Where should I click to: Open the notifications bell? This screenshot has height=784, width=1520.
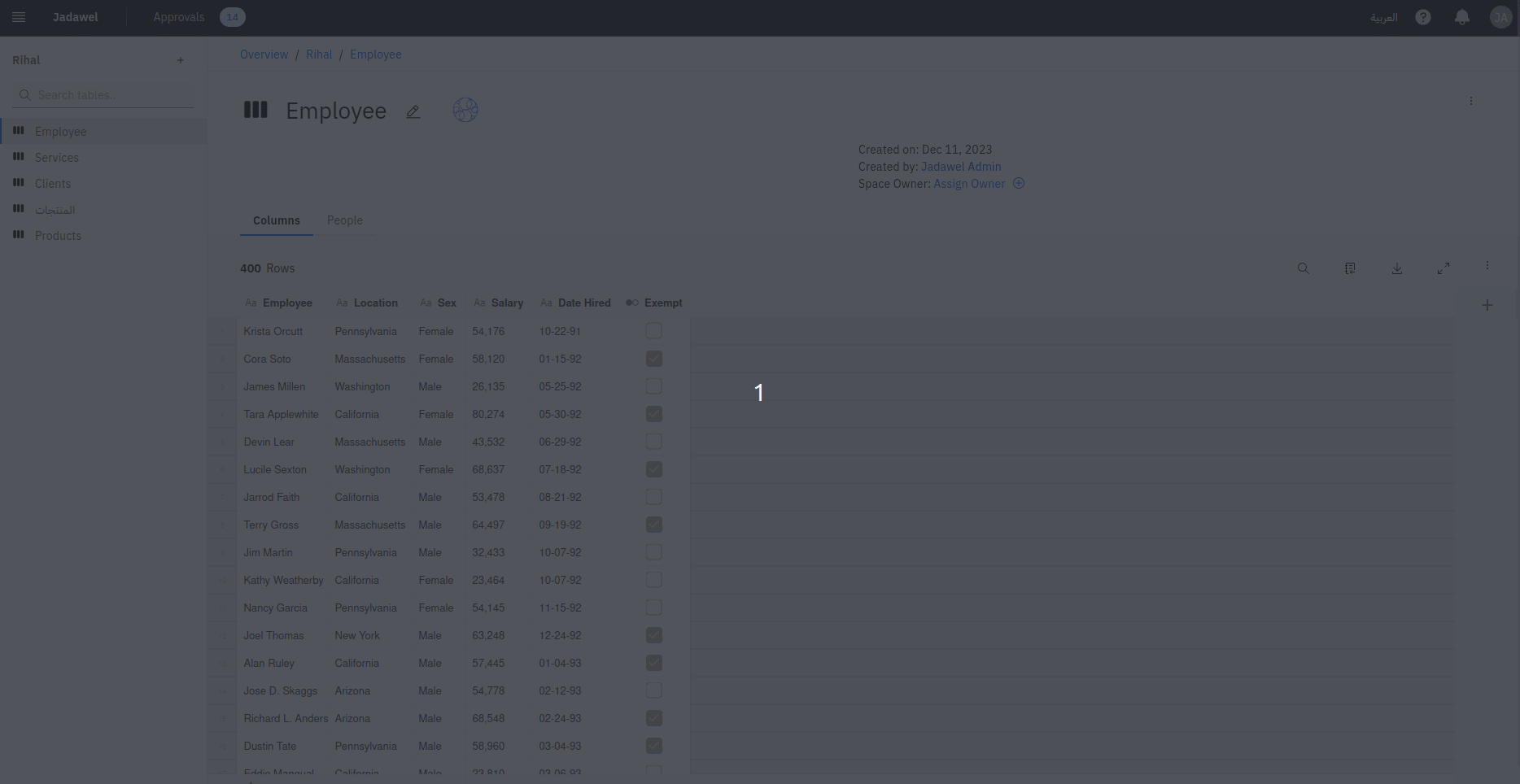pyautogui.click(x=1461, y=17)
